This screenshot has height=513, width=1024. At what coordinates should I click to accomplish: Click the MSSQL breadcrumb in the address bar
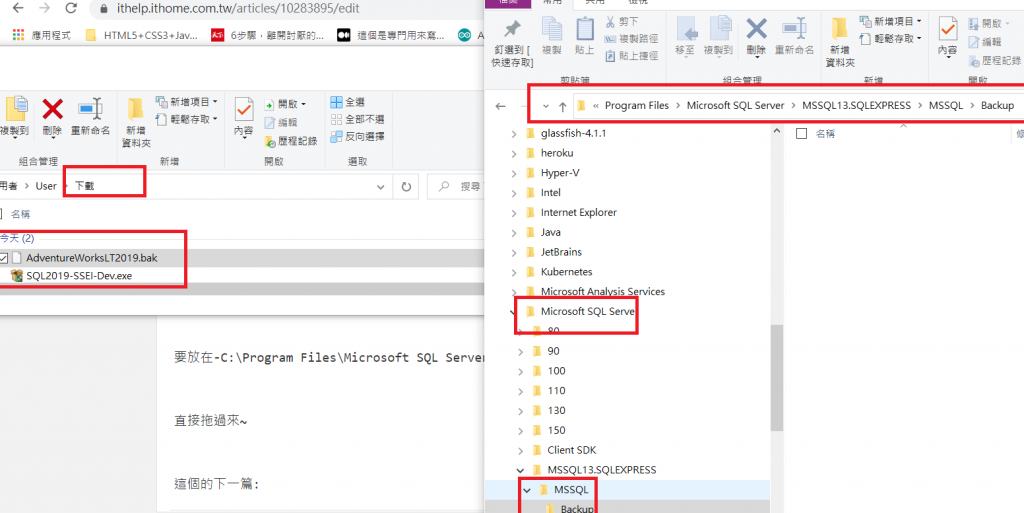point(946,105)
